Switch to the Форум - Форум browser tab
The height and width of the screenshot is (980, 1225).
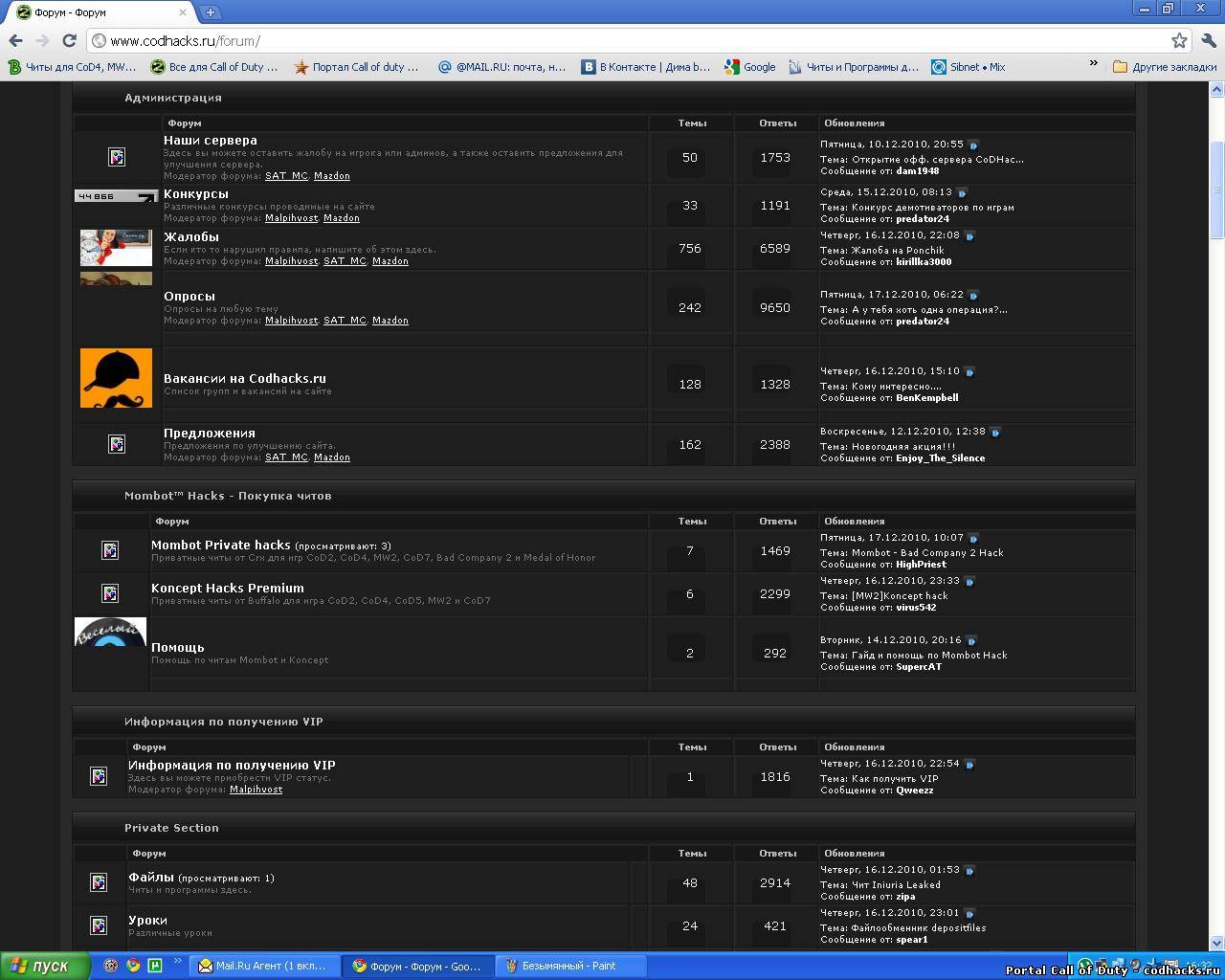pyautogui.click(x=100, y=12)
